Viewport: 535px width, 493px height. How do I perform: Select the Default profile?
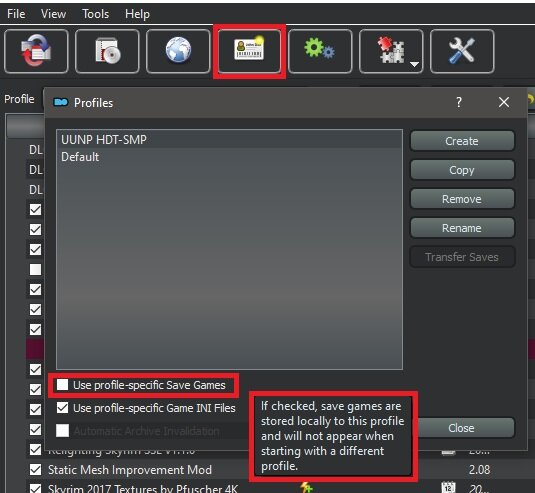pyautogui.click(x=229, y=157)
